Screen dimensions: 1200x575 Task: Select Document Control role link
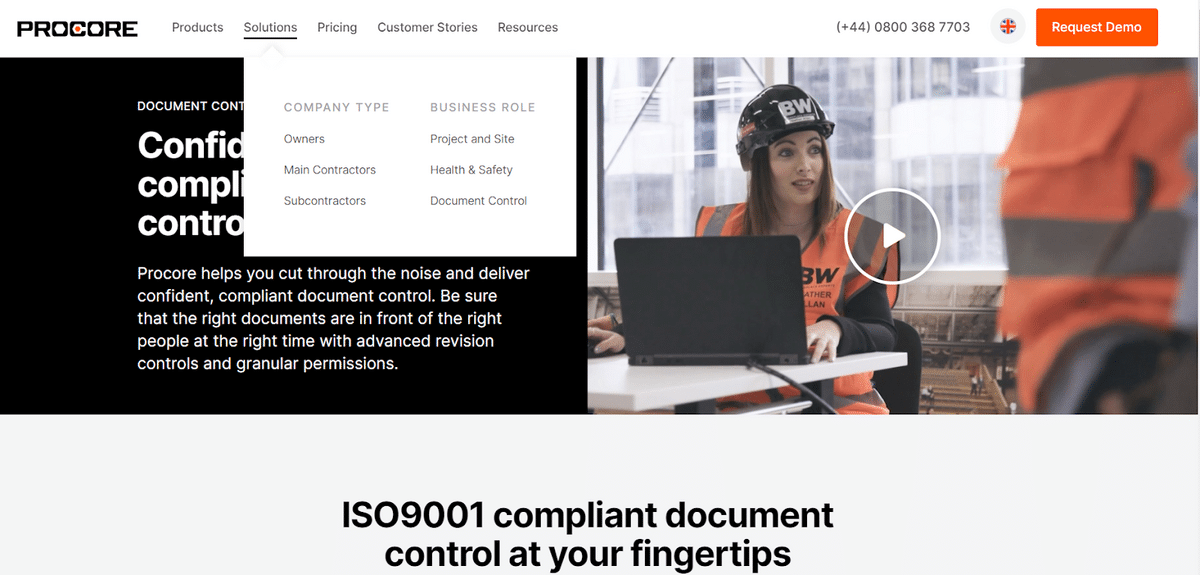(478, 201)
